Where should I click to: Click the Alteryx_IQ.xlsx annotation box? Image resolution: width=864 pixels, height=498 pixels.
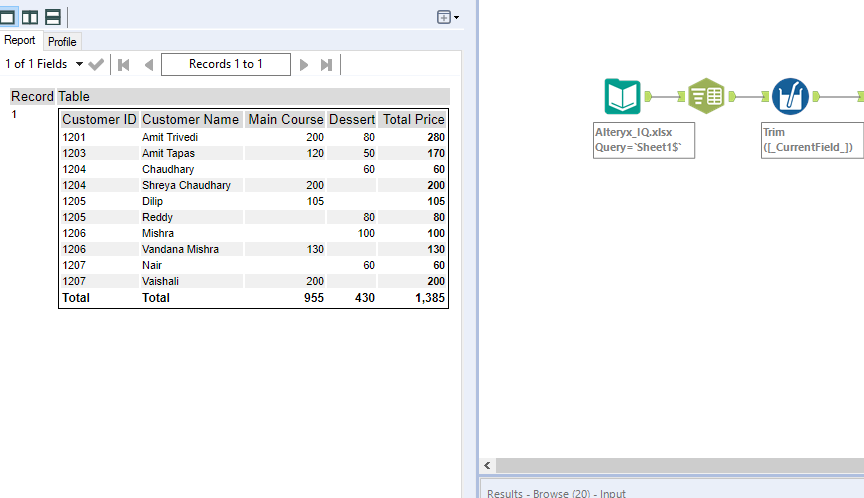[644, 140]
